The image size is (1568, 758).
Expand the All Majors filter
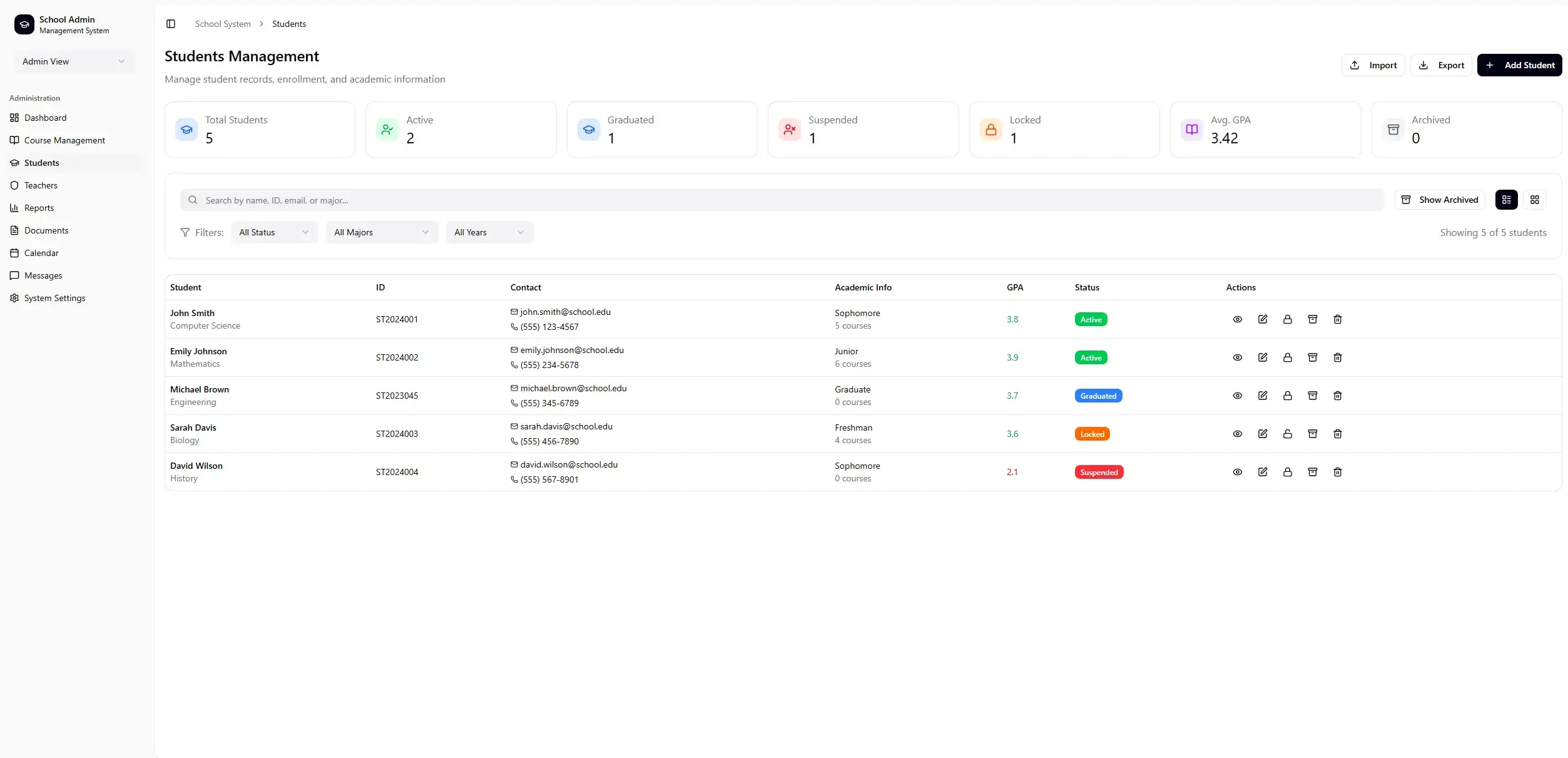click(381, 232)
